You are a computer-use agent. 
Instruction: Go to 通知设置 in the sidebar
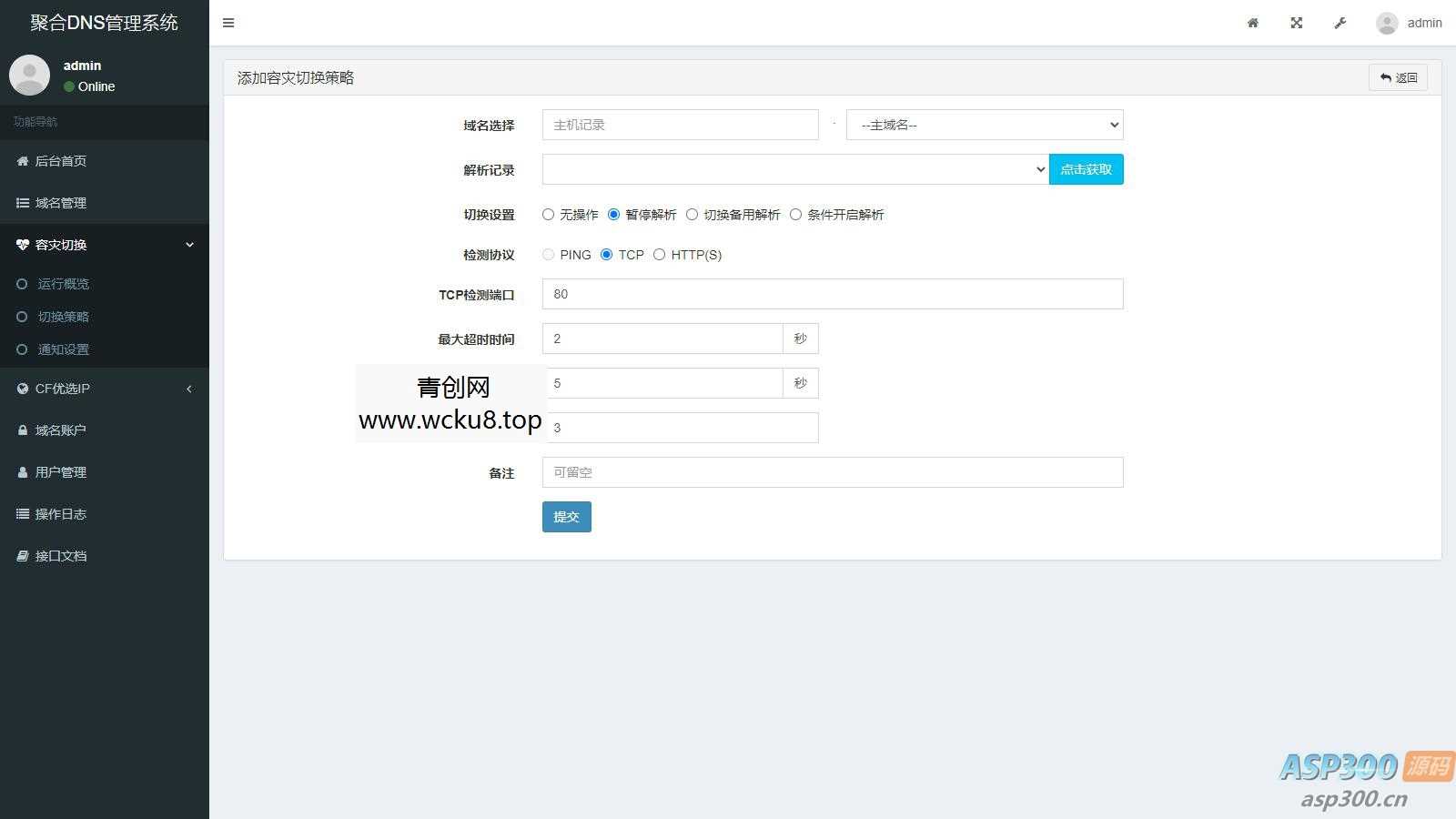coord(62,349)
